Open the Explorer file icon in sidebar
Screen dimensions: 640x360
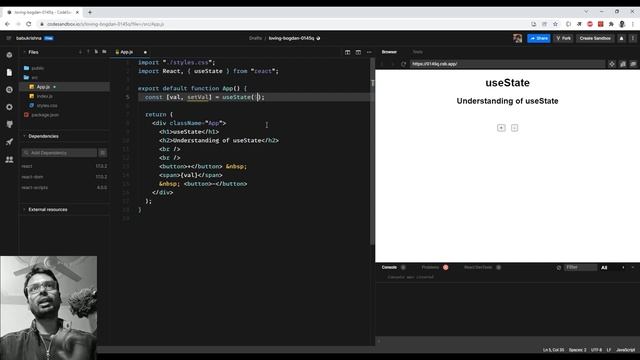tap(9, 72)
